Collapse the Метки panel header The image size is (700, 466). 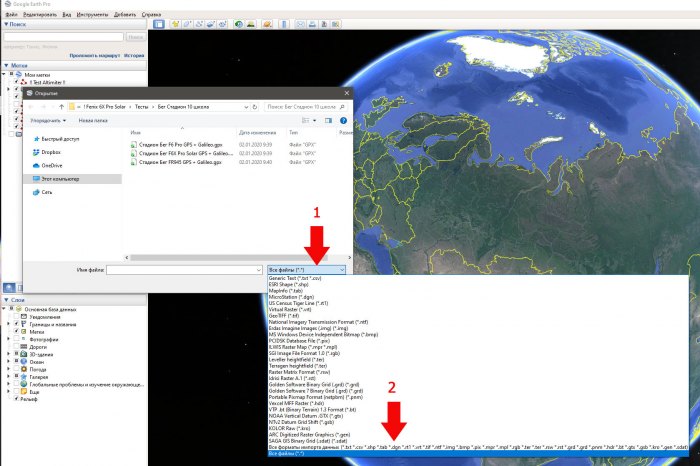(x=74, y=66)
